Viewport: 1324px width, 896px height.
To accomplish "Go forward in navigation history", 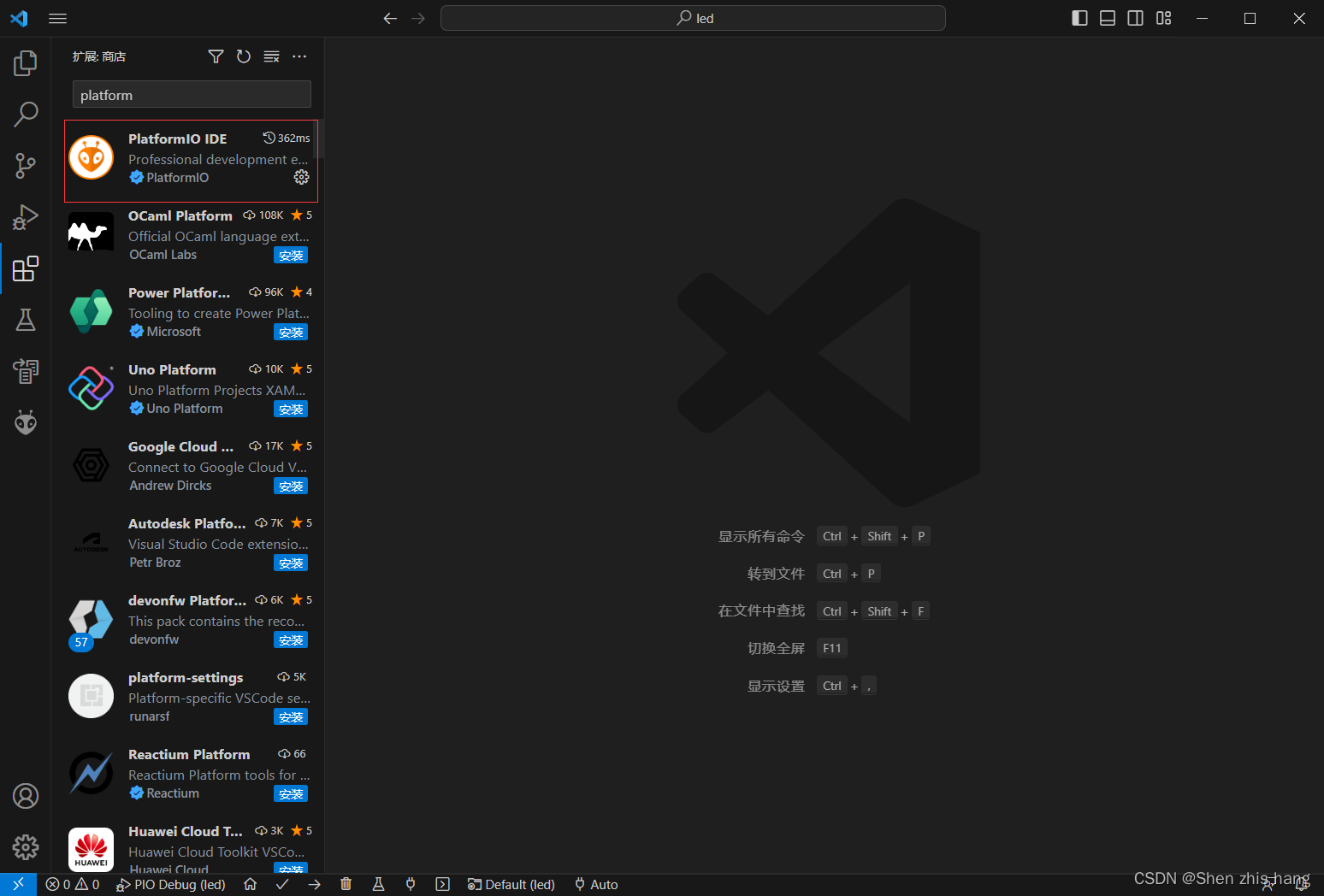I will [x=418, y=18].
